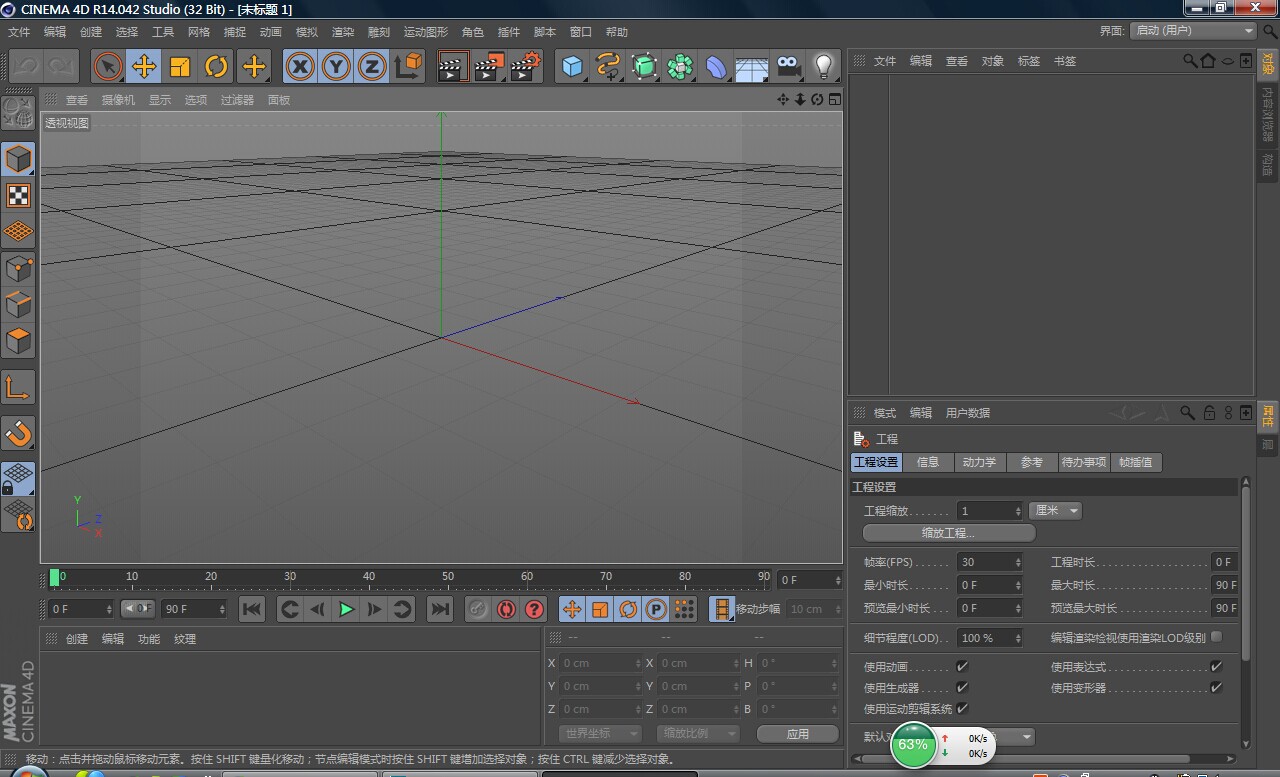Image resolution: width=1280 pixels, height=777 pixels.
Task: Click the Camera object icon
Action: [x=788, y=67]
